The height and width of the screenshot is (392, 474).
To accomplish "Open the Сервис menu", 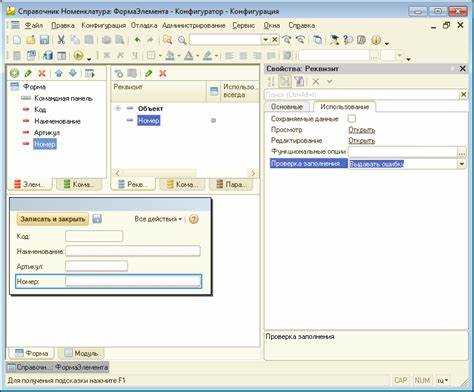I will [243, 25].
